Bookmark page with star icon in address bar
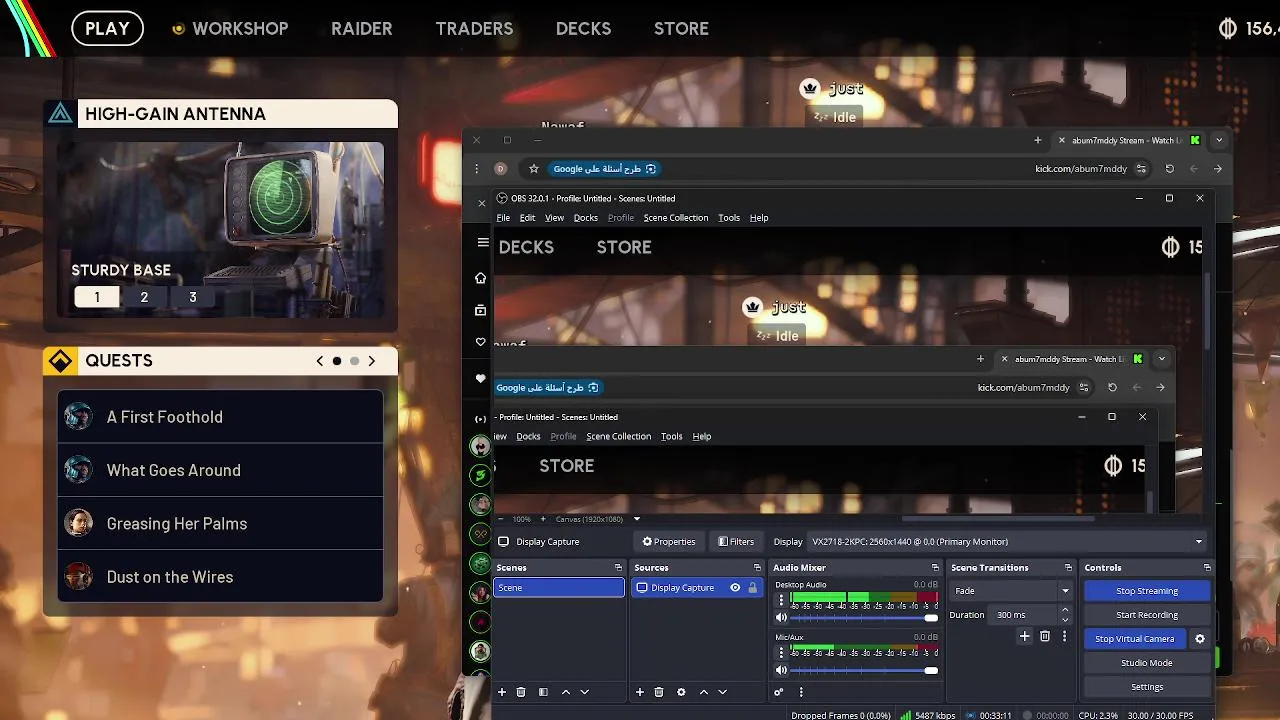 [x=534, y=169]
